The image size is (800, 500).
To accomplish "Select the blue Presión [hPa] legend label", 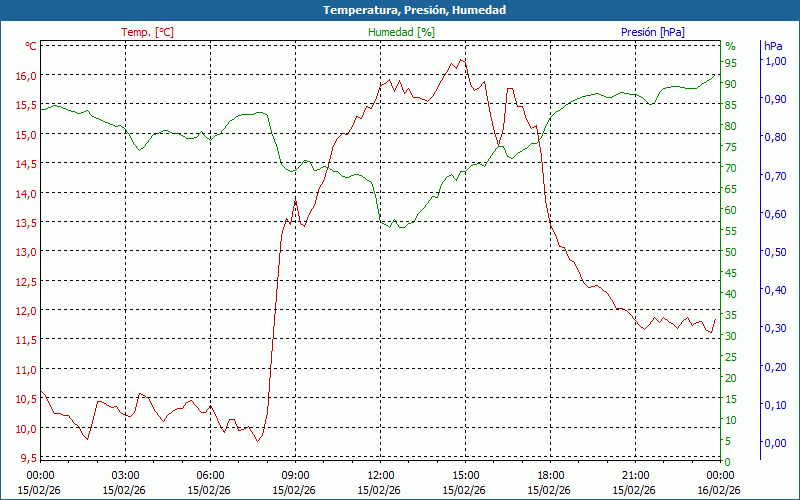I will pos(652,32).
